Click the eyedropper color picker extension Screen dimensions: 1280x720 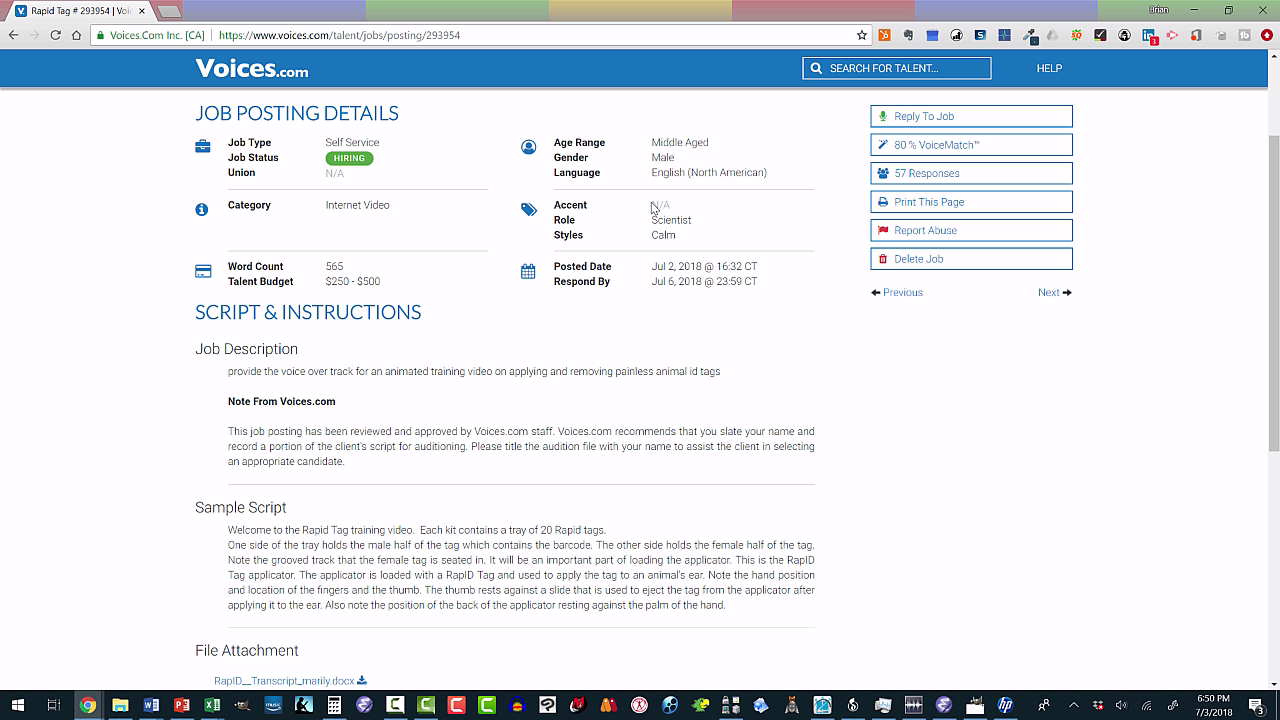(x=1029, y=35)
